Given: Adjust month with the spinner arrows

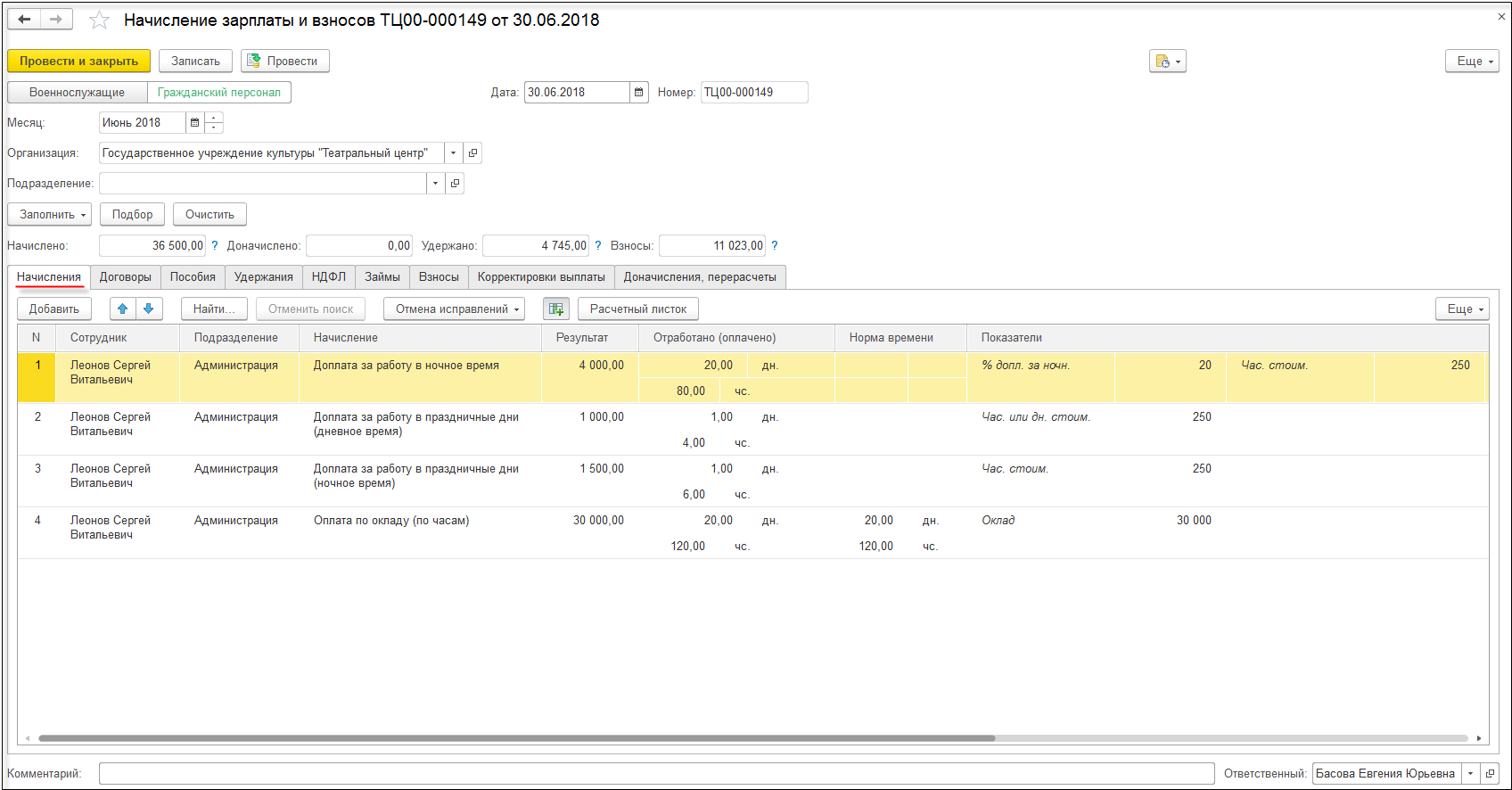Looking at the screenshot, I should point(214,123).
